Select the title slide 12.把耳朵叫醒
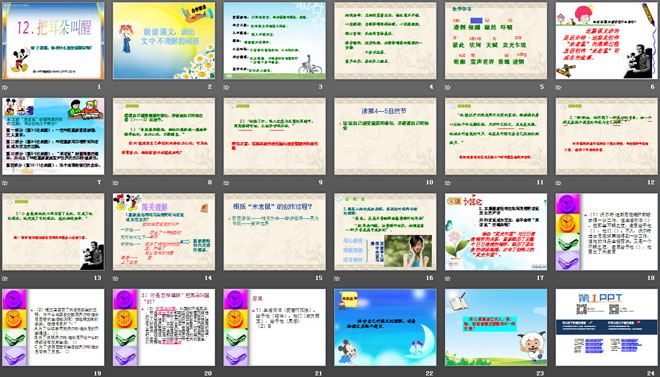660x377 pixels. coord(53,40)
